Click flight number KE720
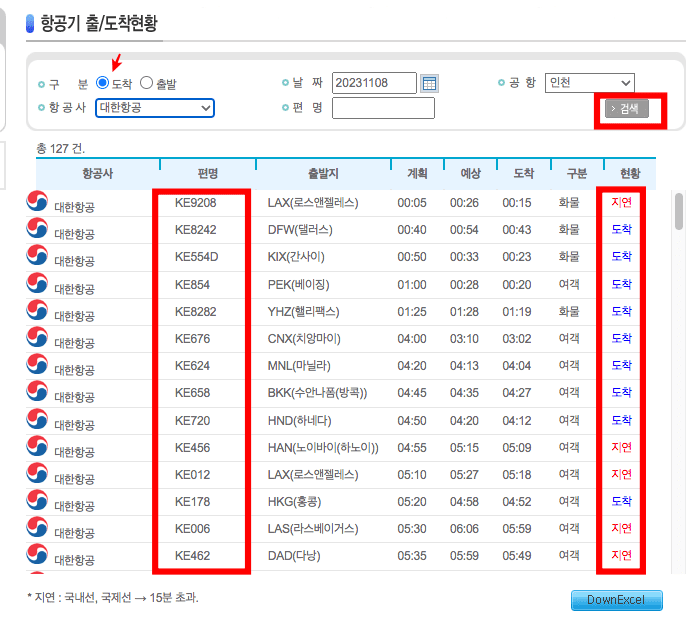This screenshot has width=687, height=618. (x=192, y=421)
